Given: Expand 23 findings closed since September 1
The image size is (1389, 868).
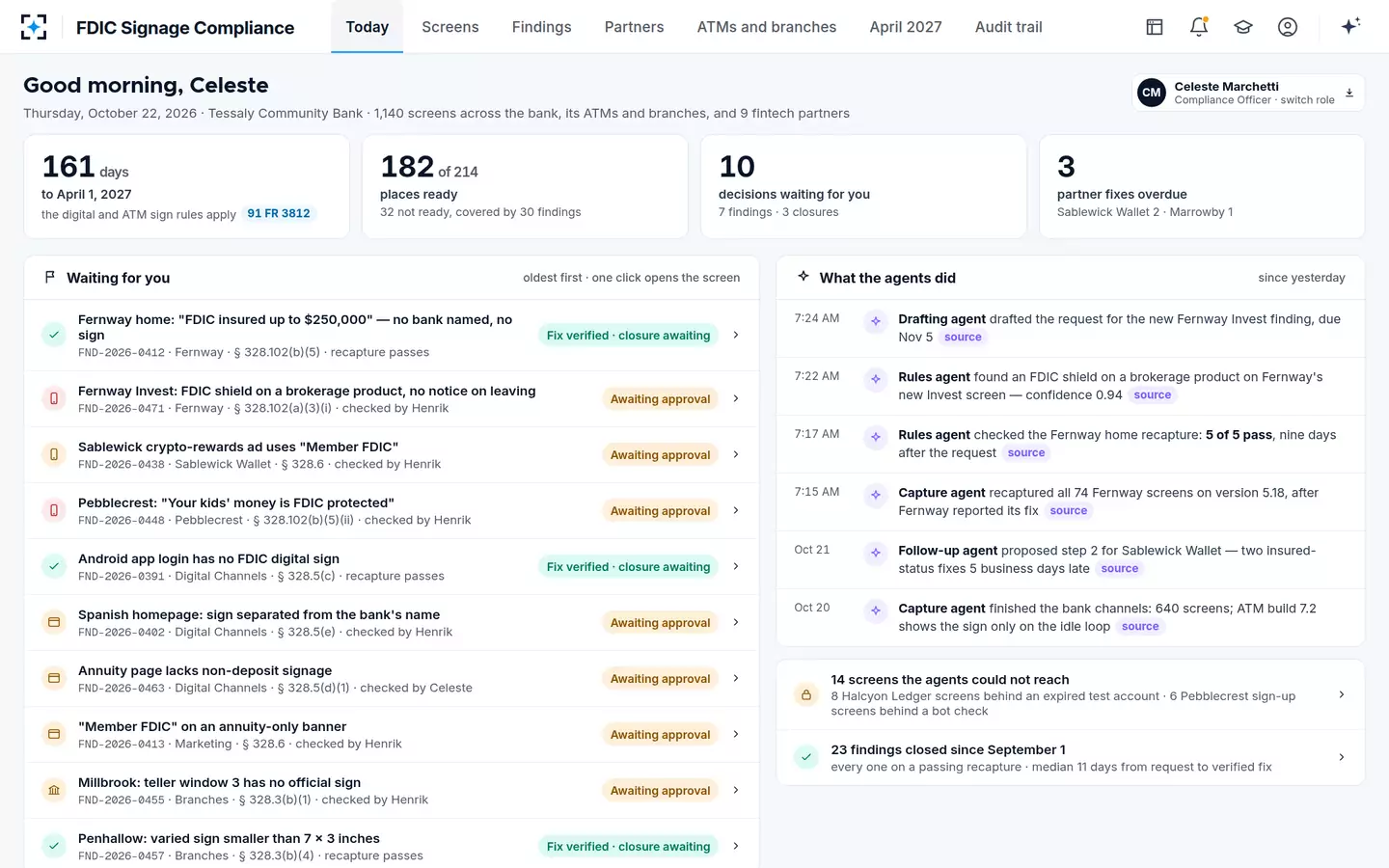Looking at the screenshot, I should [1071, 757].
